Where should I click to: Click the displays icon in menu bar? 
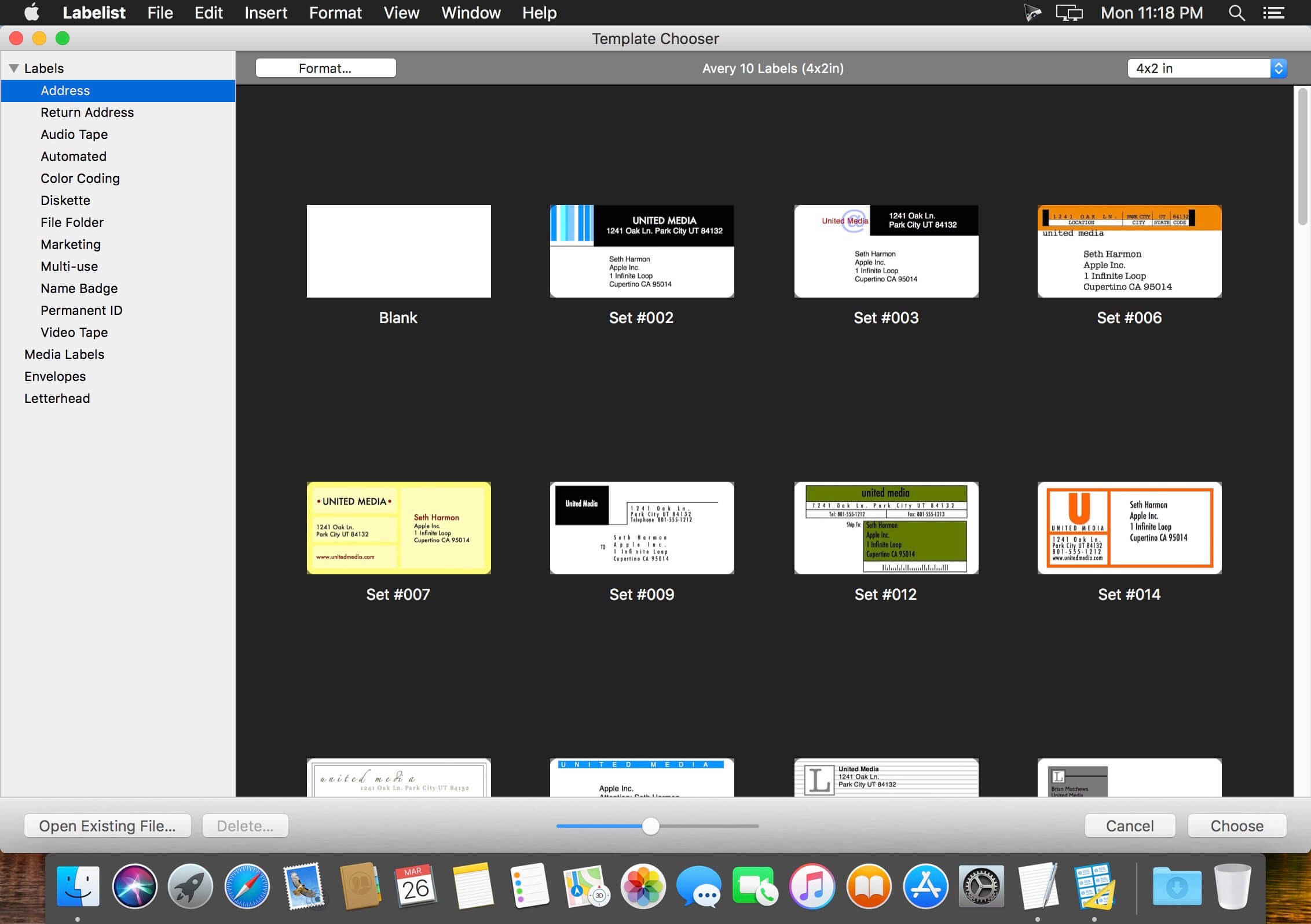[1069, 13]
